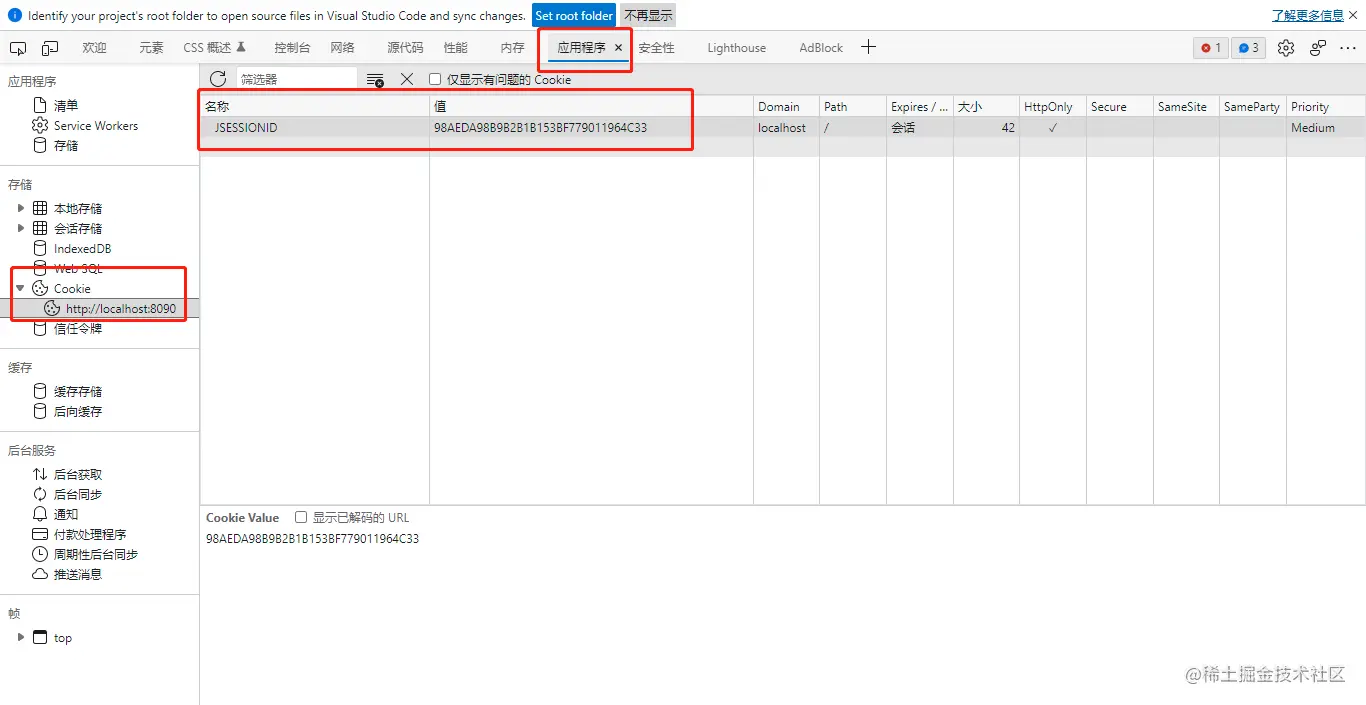Viewport: 1366px width, 705px height.
Task: Sort by Path column header
Action: tap(853, 106)
